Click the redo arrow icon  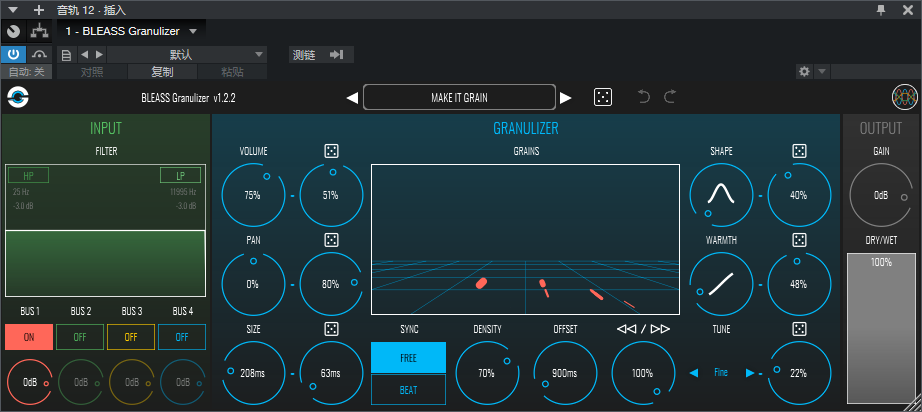point(670,97)
